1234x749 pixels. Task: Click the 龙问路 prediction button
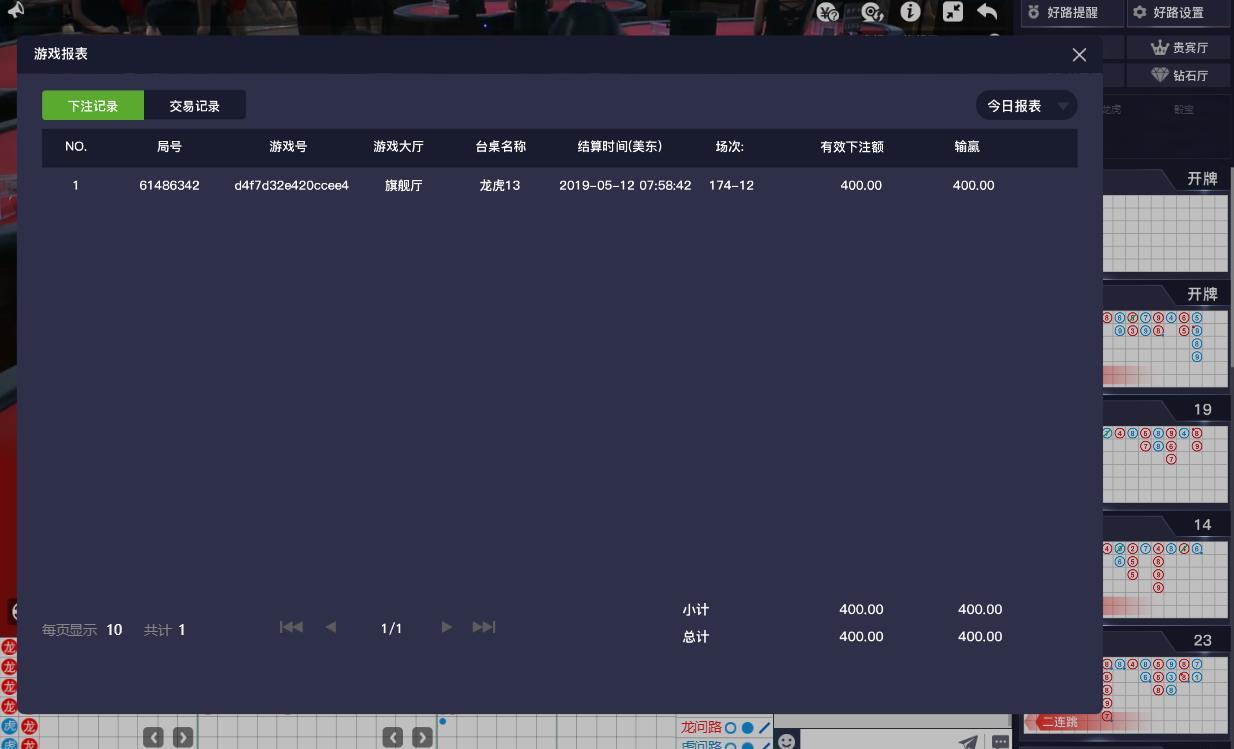pyautogui.click(x=726, y=727)
